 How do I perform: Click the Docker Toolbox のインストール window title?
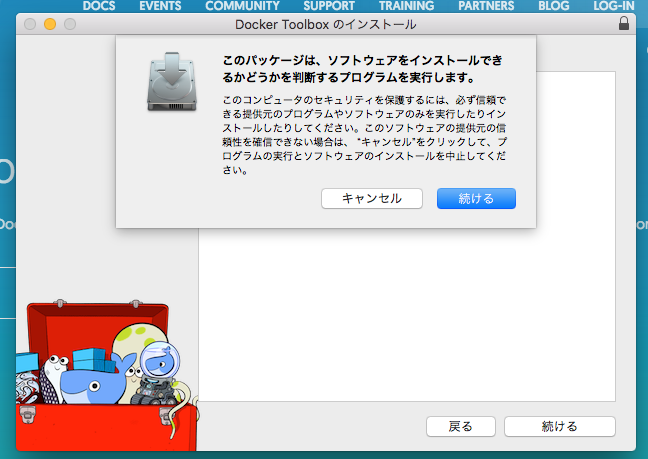[x=325, y=24]
